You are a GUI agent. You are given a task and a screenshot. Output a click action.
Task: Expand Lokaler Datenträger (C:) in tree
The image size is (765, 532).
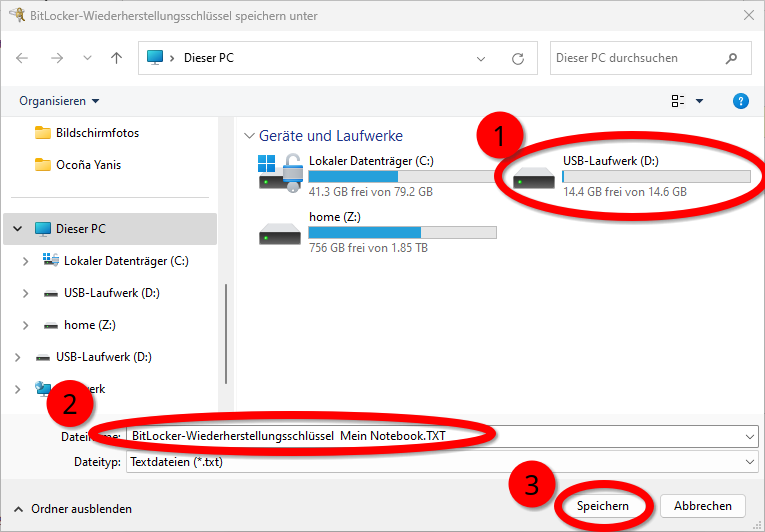25,261
